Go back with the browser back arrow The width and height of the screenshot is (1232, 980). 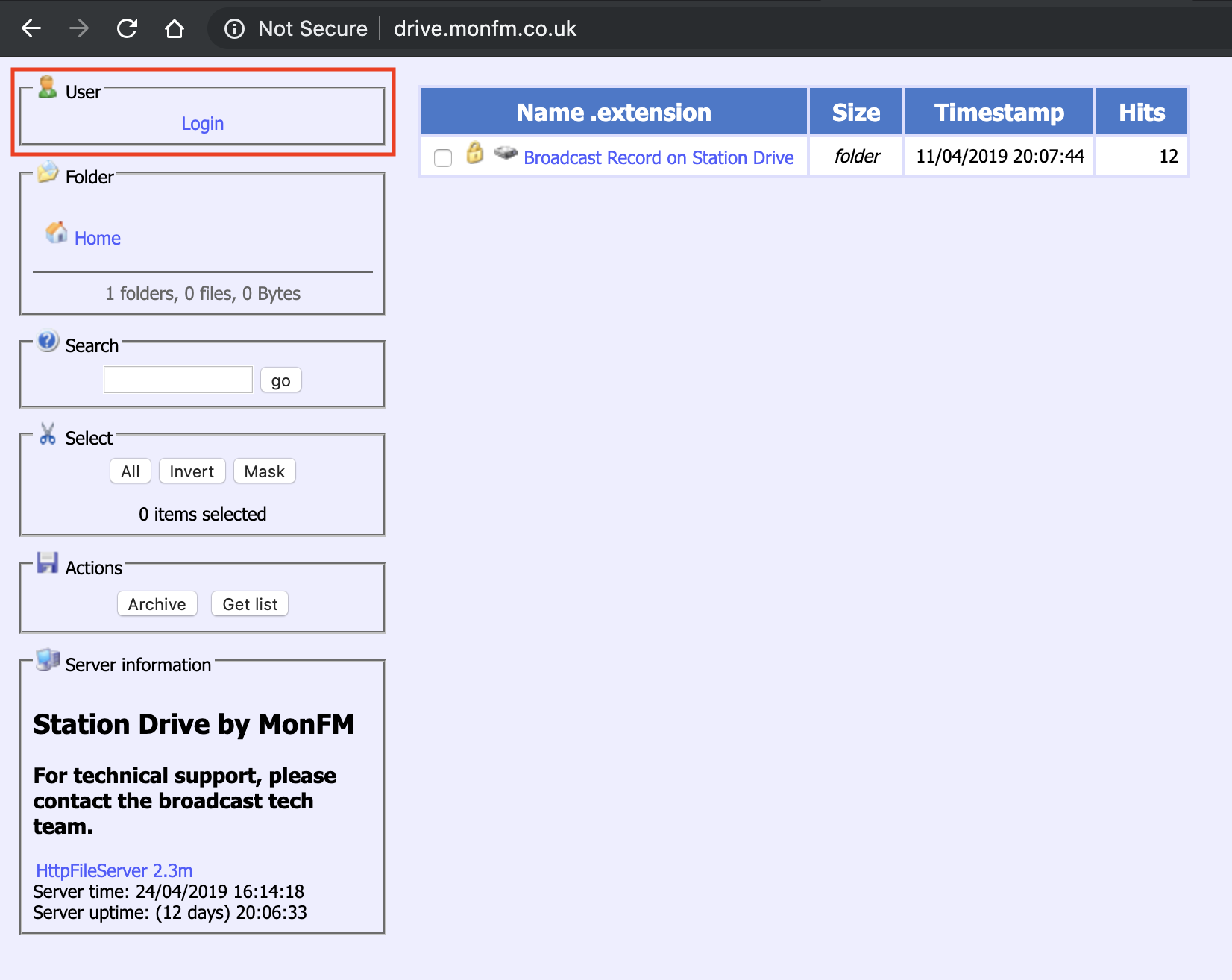(31, 28)
